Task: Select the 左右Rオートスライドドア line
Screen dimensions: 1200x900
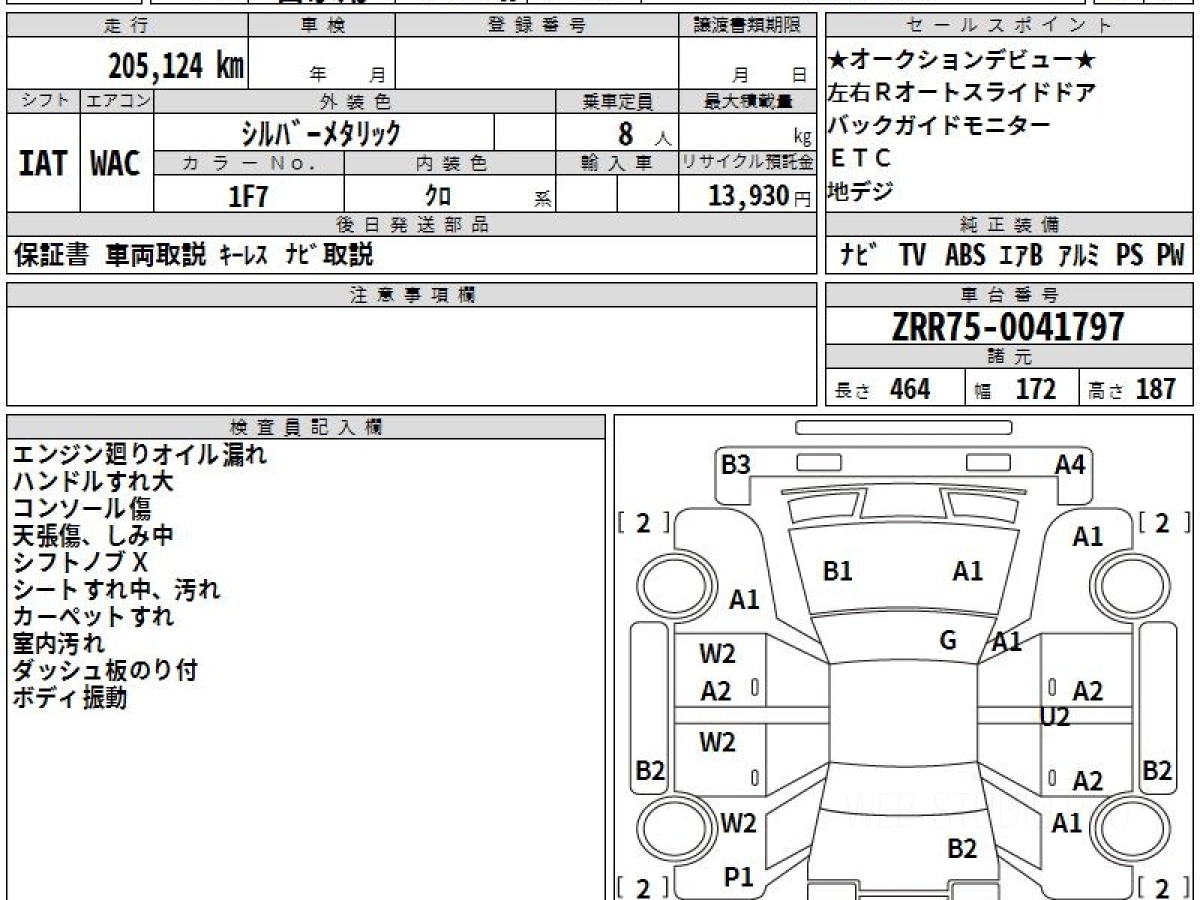Action: tap(961, 93)
